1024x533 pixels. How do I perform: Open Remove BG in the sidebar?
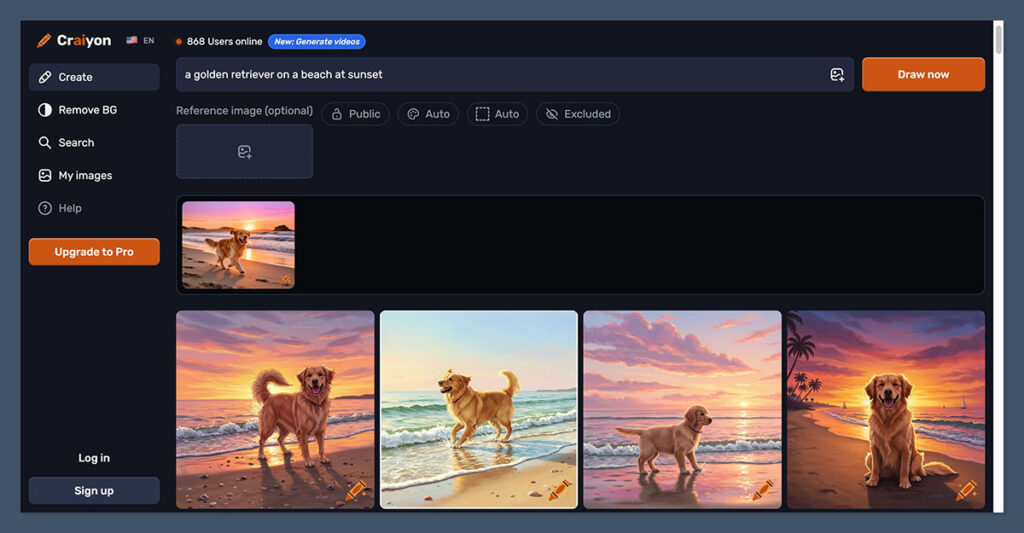click(94, 110)
